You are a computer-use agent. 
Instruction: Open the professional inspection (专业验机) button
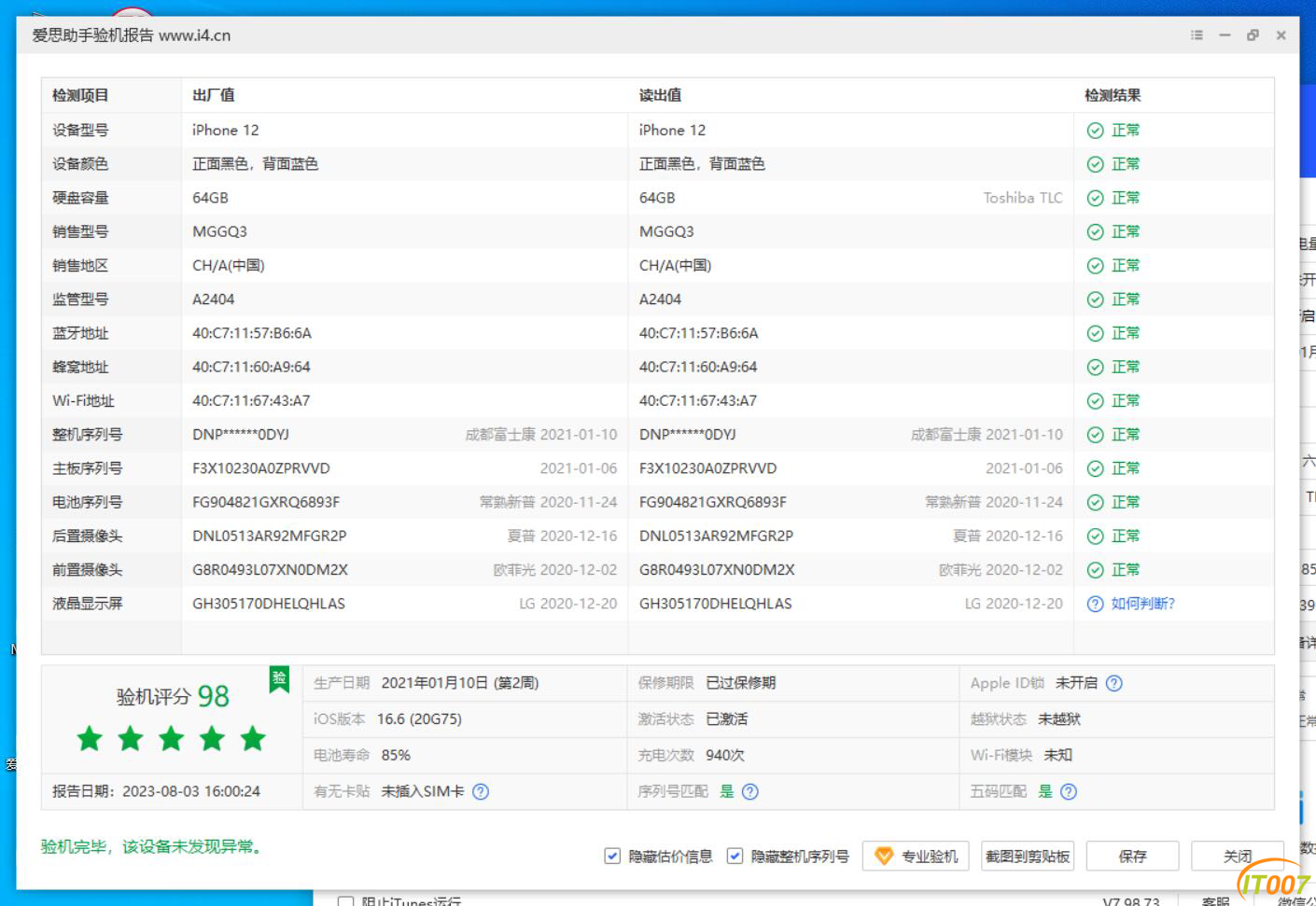pyautogui.click(x=916, y=856)
